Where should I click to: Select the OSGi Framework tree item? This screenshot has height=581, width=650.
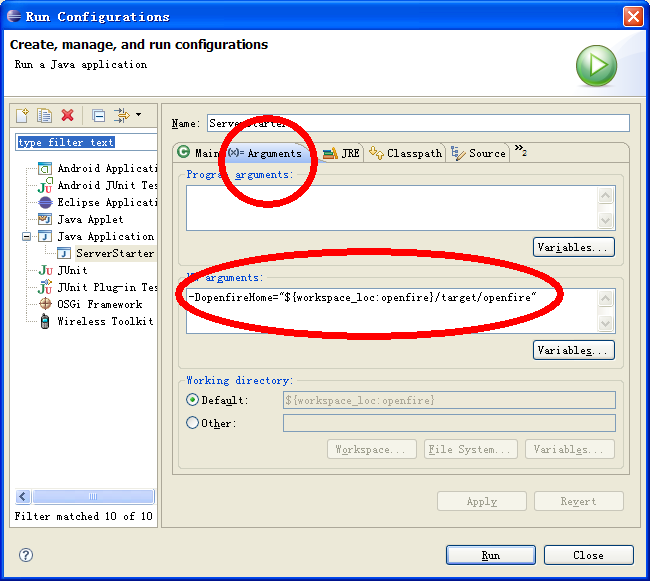click(99, 304)
